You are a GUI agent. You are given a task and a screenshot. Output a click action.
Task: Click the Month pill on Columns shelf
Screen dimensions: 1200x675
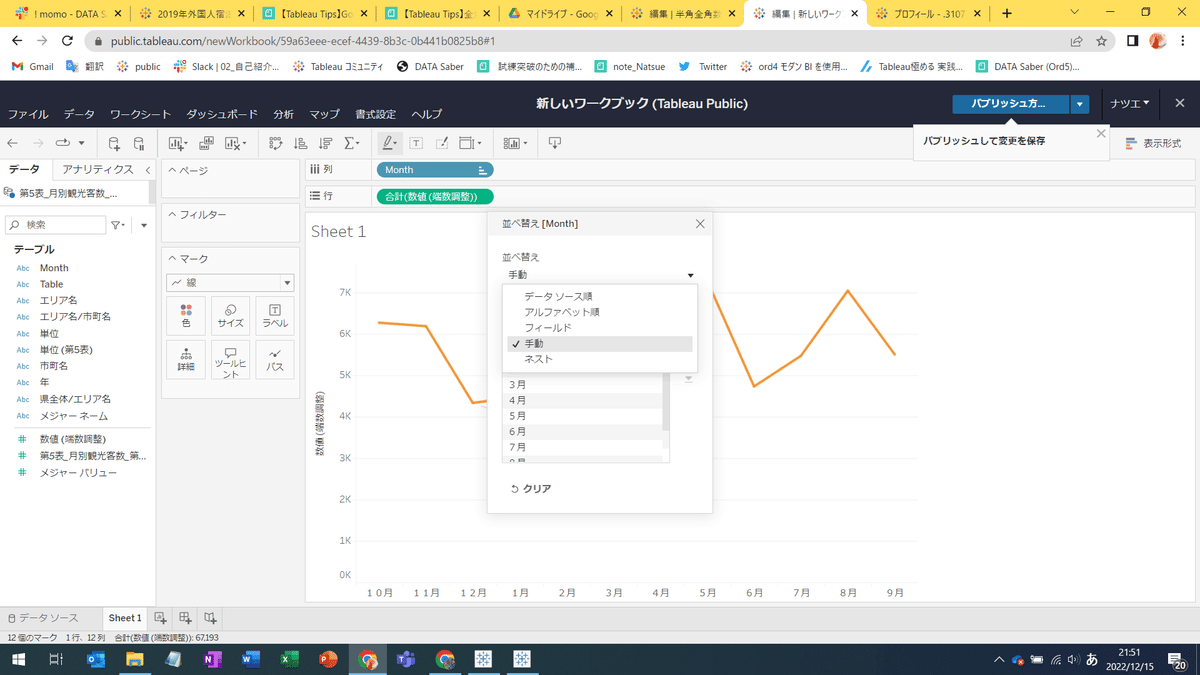[435, 170]
